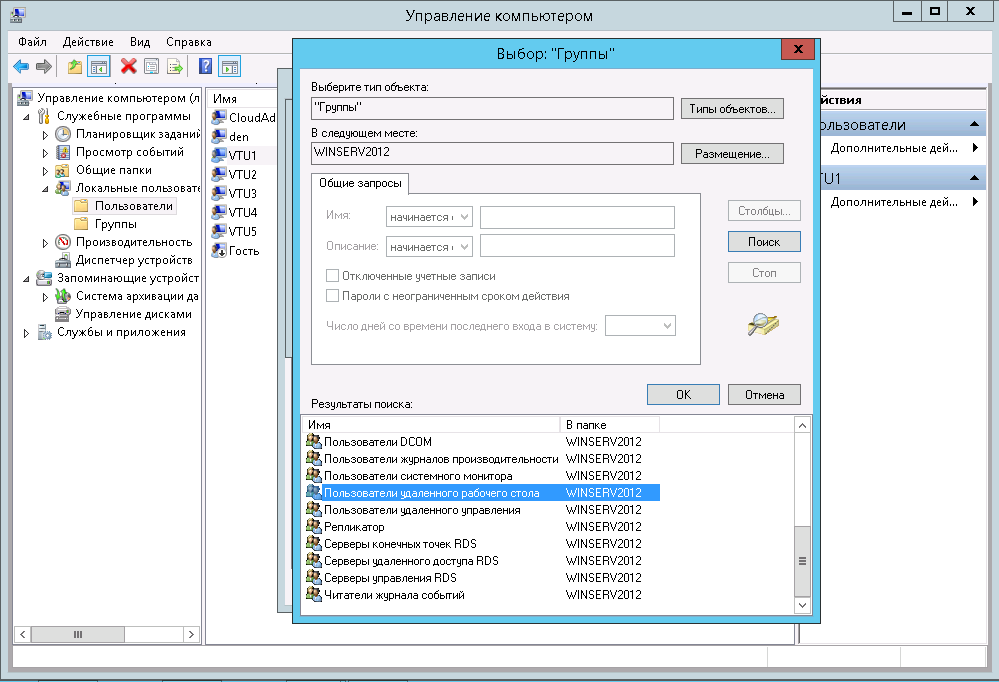Select Пользователи удаленного рабочего стола row
Viewport: 999px width, 682px height.
(482, 493)
